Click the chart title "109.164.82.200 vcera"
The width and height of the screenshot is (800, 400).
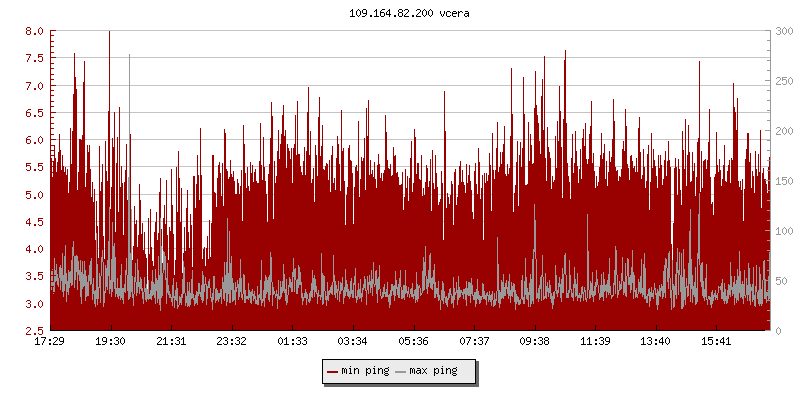(x=400, y=12)
